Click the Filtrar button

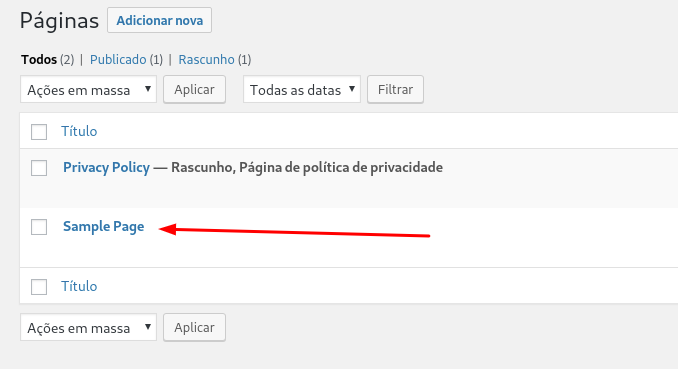395,90
